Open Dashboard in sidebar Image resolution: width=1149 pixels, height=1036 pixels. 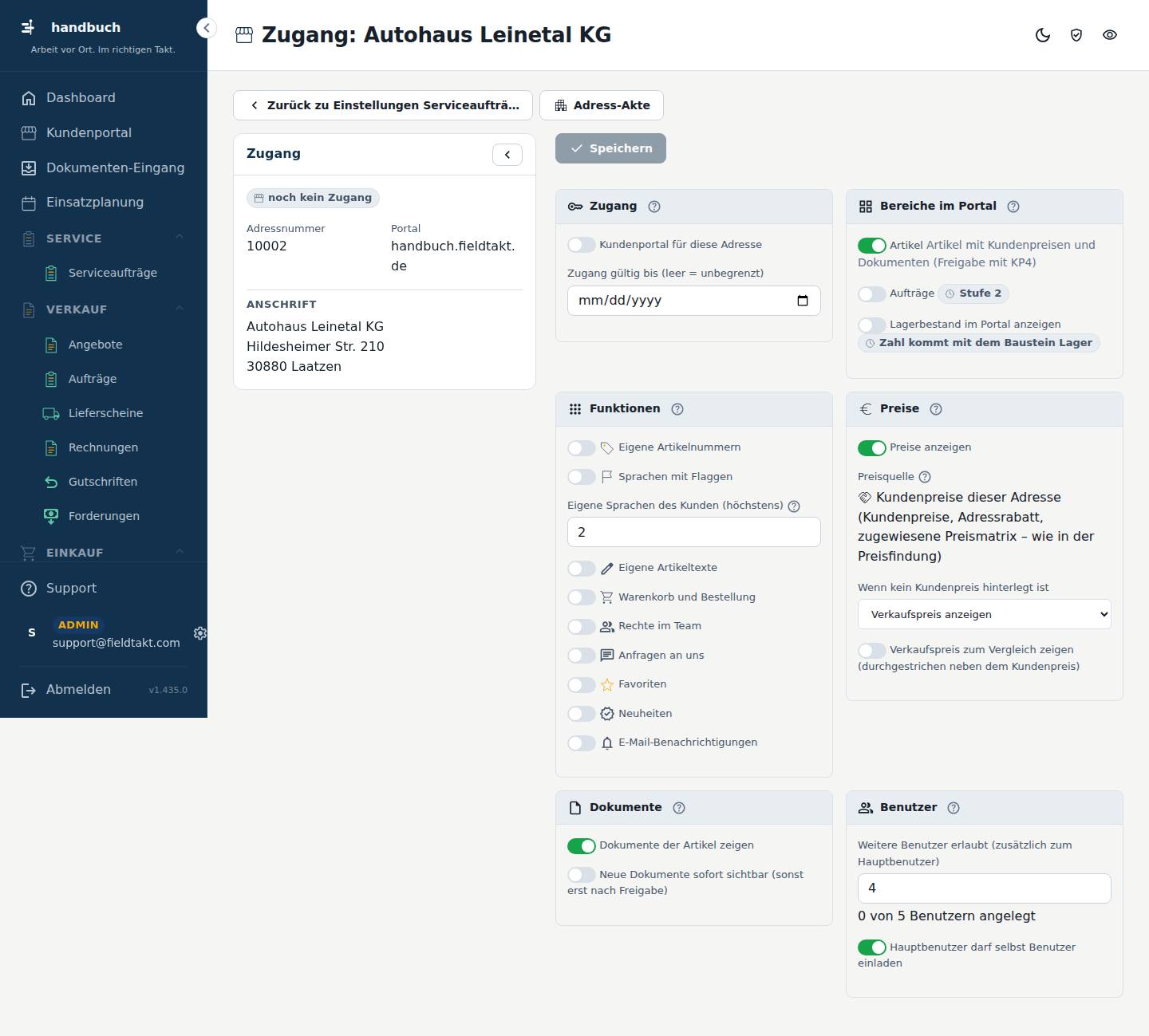click(104, 97)
